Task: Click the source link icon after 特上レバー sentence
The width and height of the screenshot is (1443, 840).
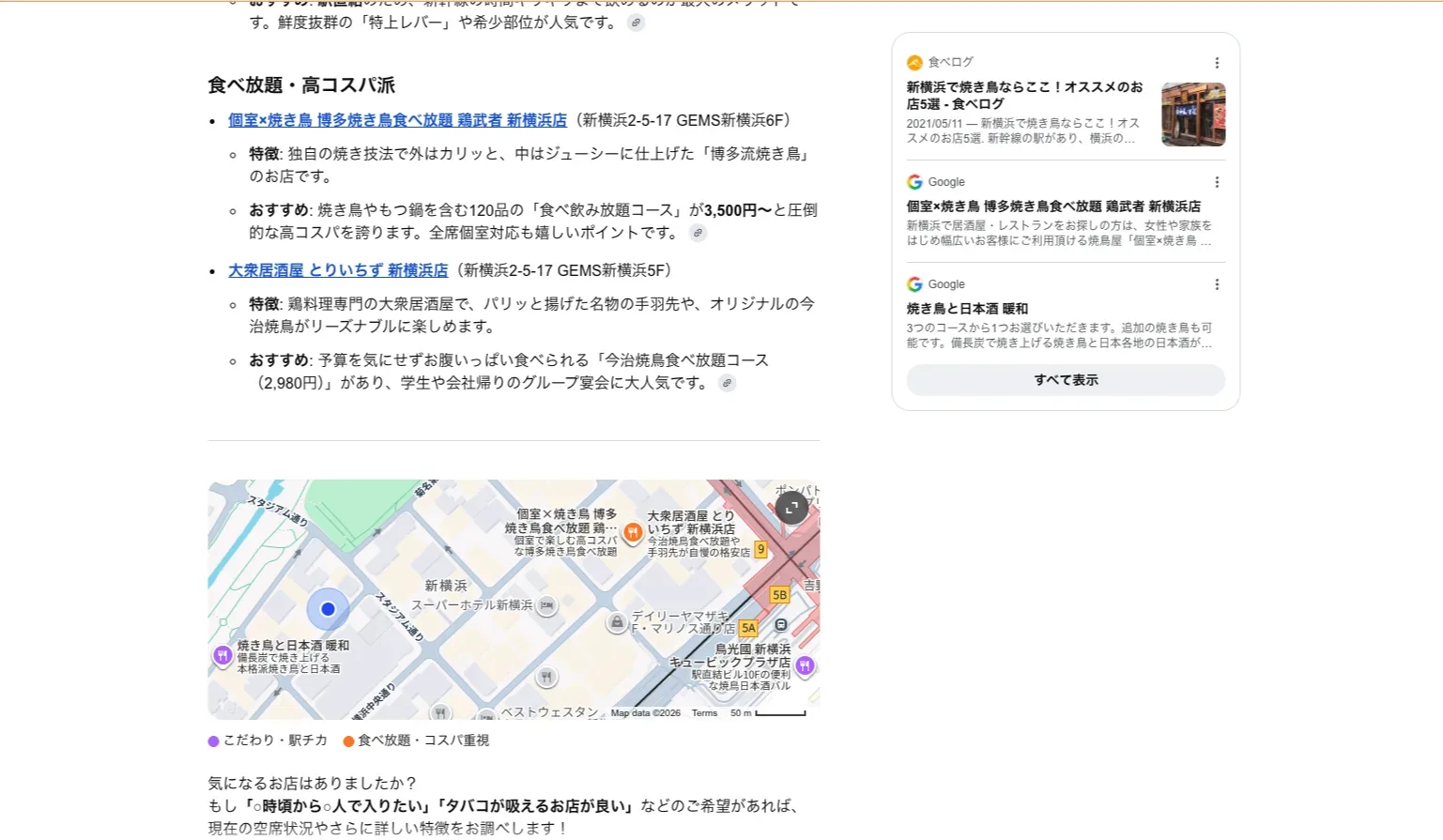Action: coord(636,23)
